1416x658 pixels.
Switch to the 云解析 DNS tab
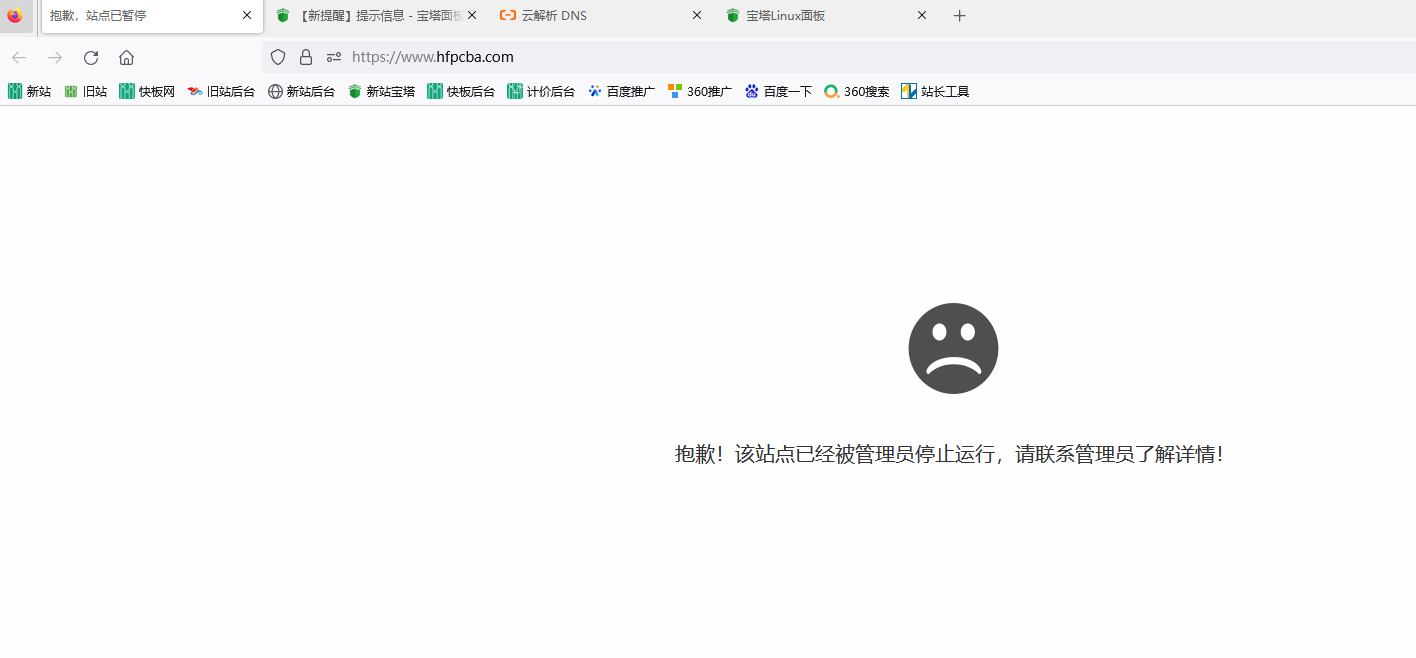point(601,15)
